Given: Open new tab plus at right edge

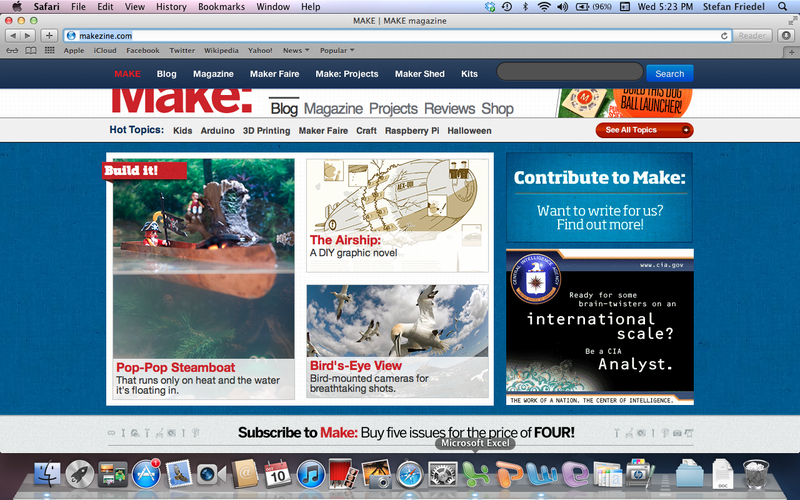Looking at the screenshot, I should tap(791, 52).
